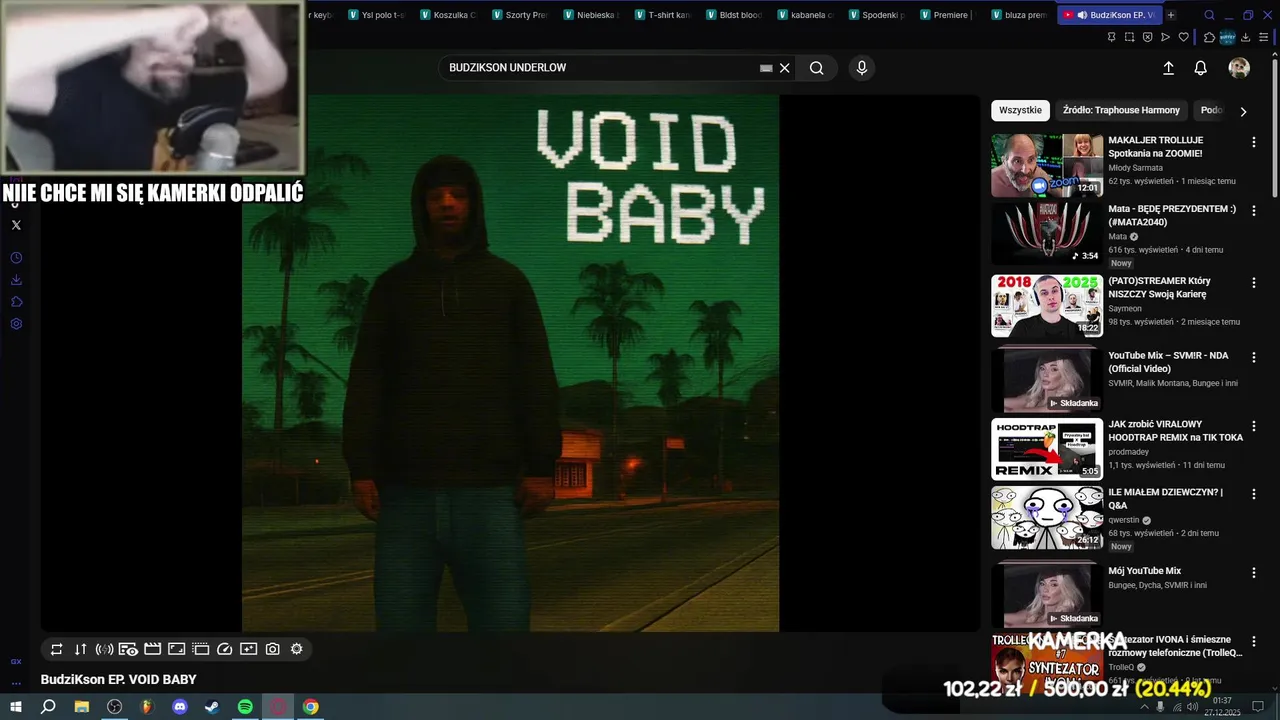Viewport: 1280px width, 720px height.
Task: Open a new browser tab
Action: [1171, 15]
